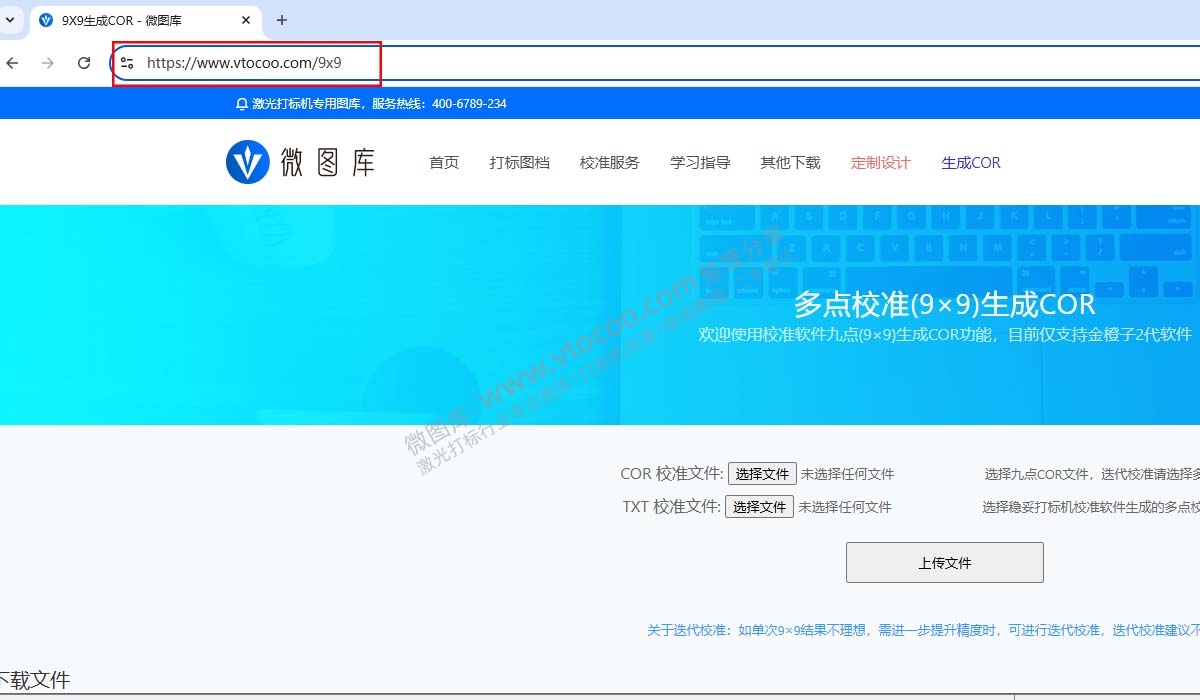
Task: Click the 微图库 V logo
Action: coord(248,161)
